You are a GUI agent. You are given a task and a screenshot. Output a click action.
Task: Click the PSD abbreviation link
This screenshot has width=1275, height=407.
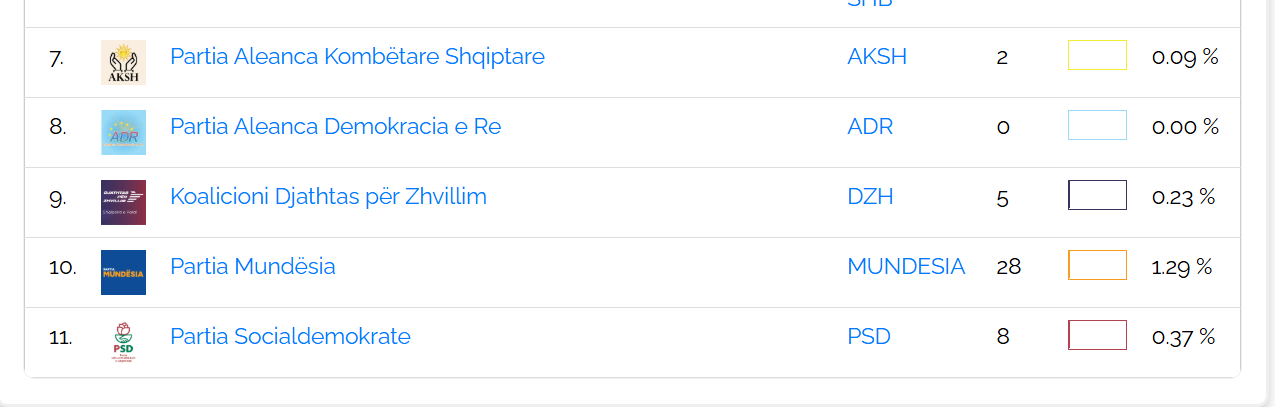pos(868,336)
